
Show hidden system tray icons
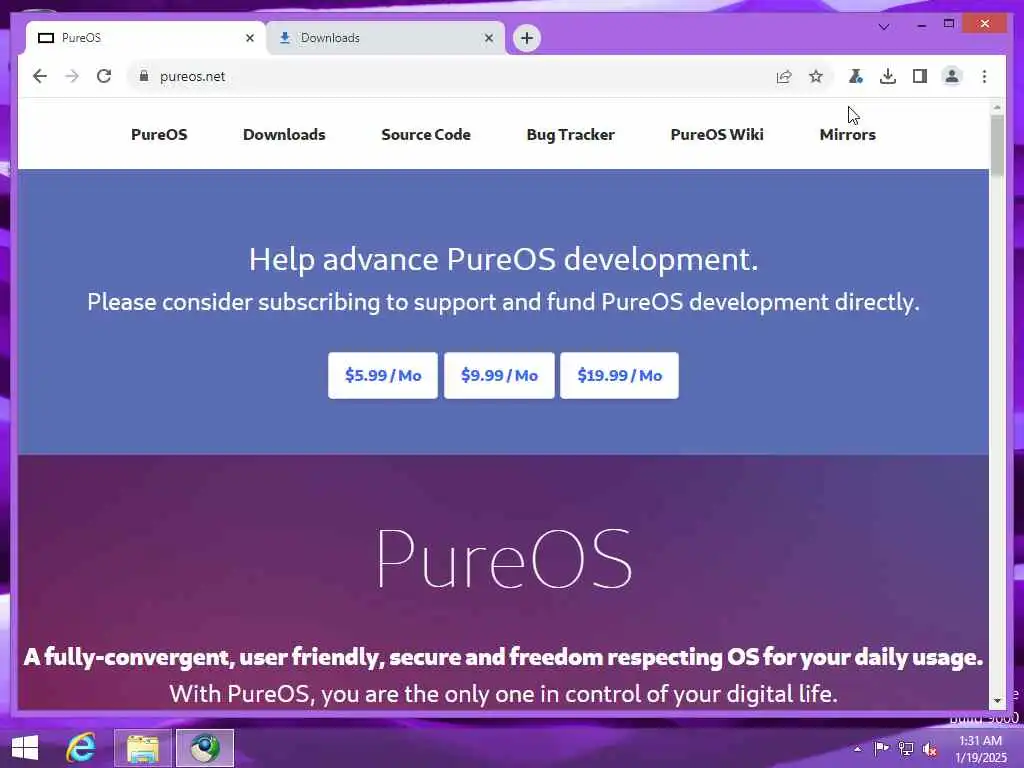[857, 749]
